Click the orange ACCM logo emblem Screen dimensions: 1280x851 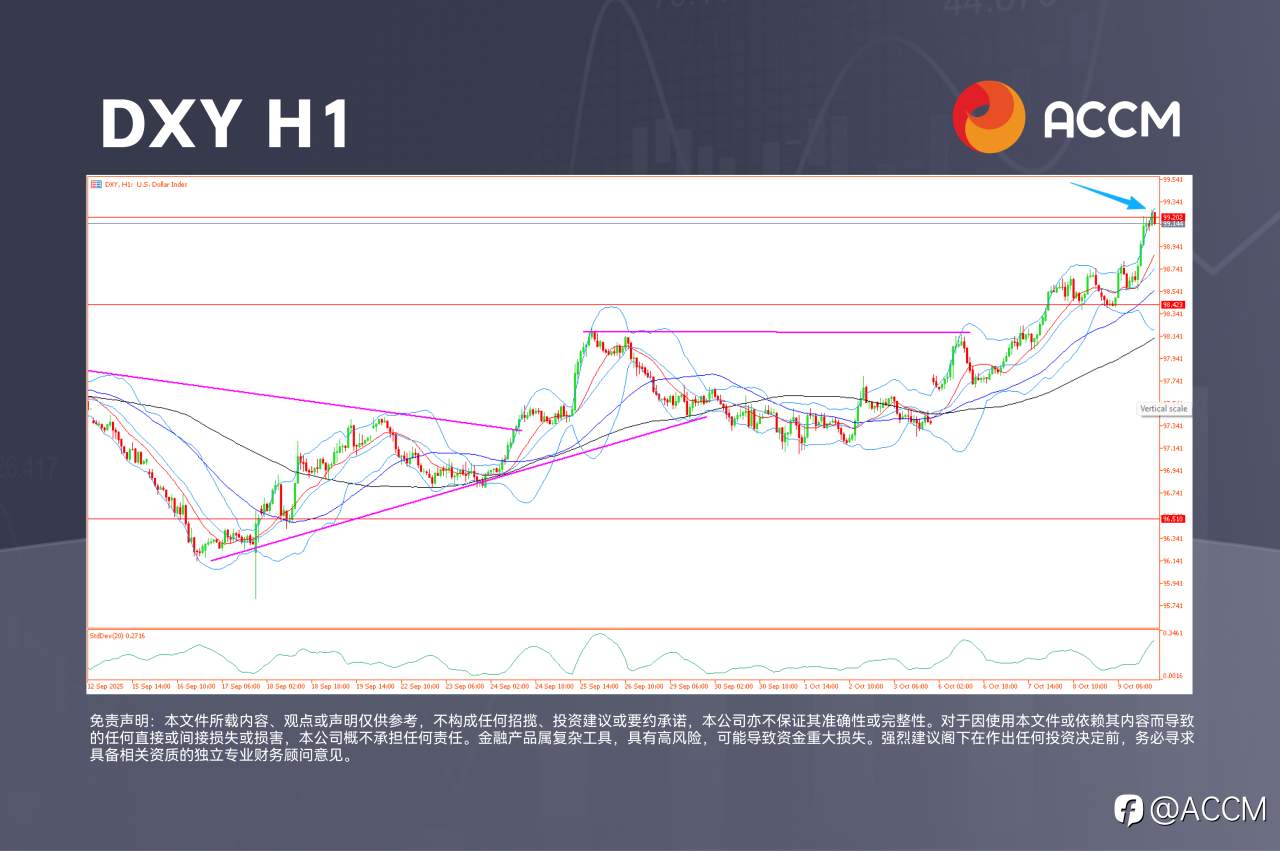point(989,117)
